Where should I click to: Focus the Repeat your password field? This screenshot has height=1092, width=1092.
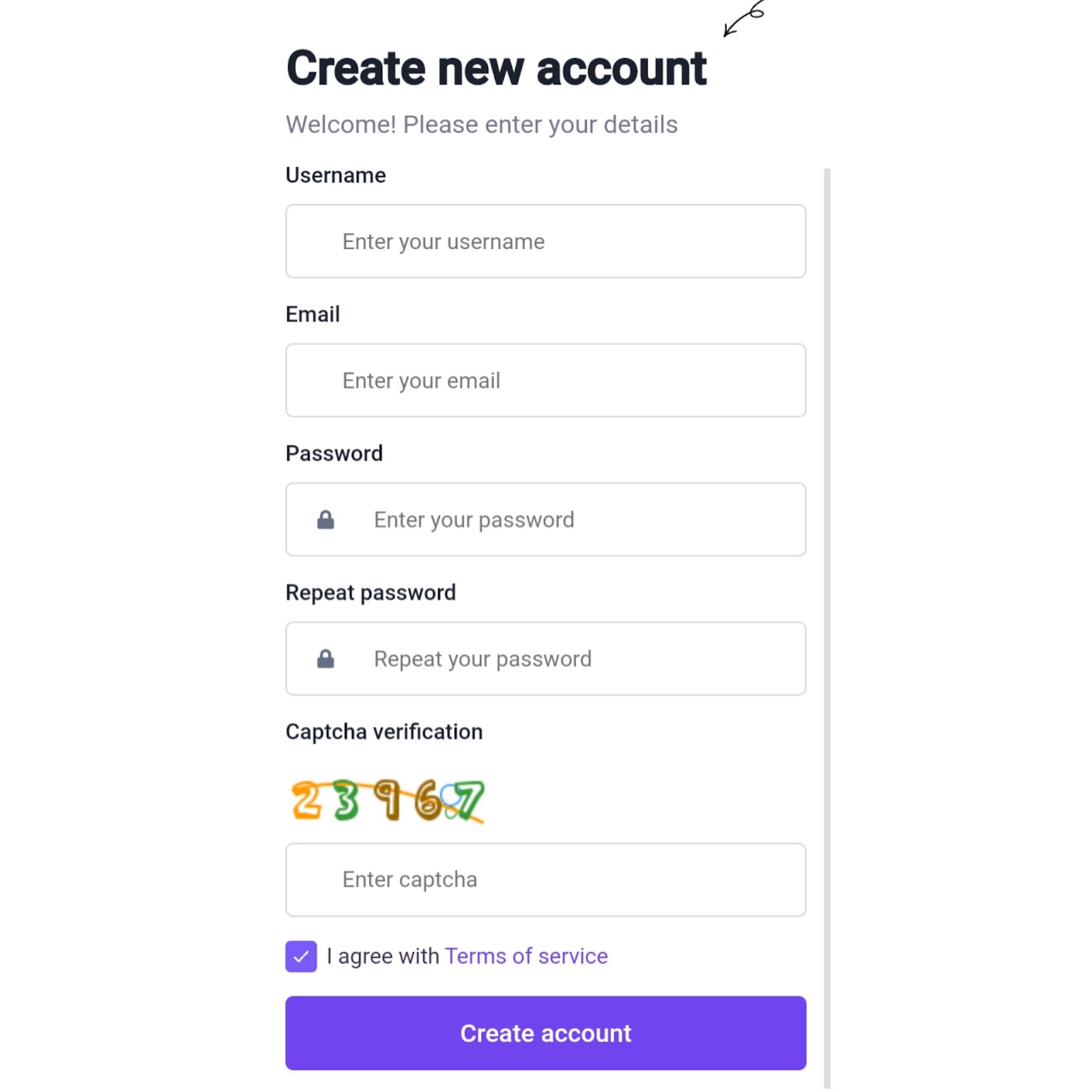tap(546, 659)
